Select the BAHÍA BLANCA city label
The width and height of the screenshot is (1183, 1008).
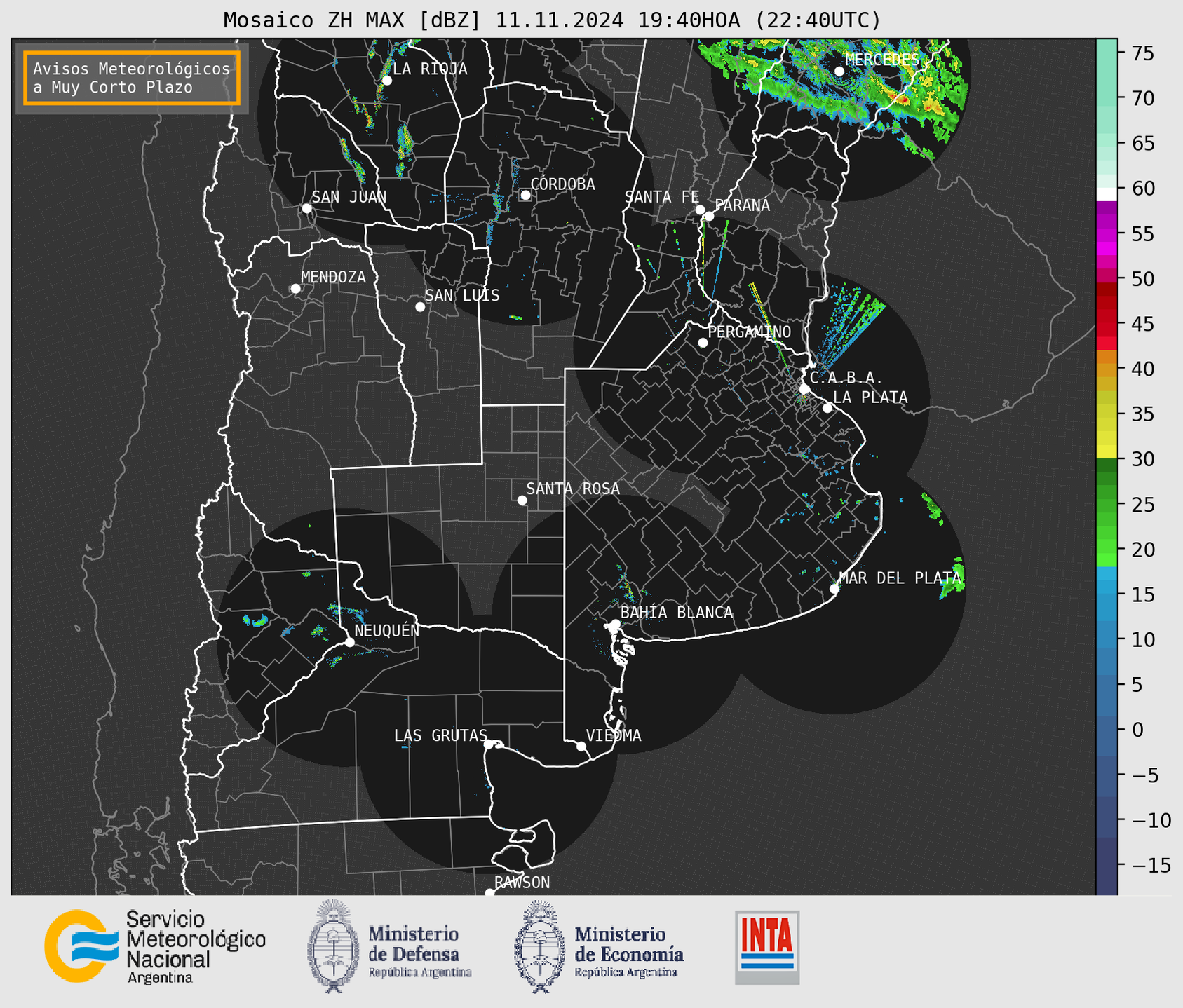point(677,612)
